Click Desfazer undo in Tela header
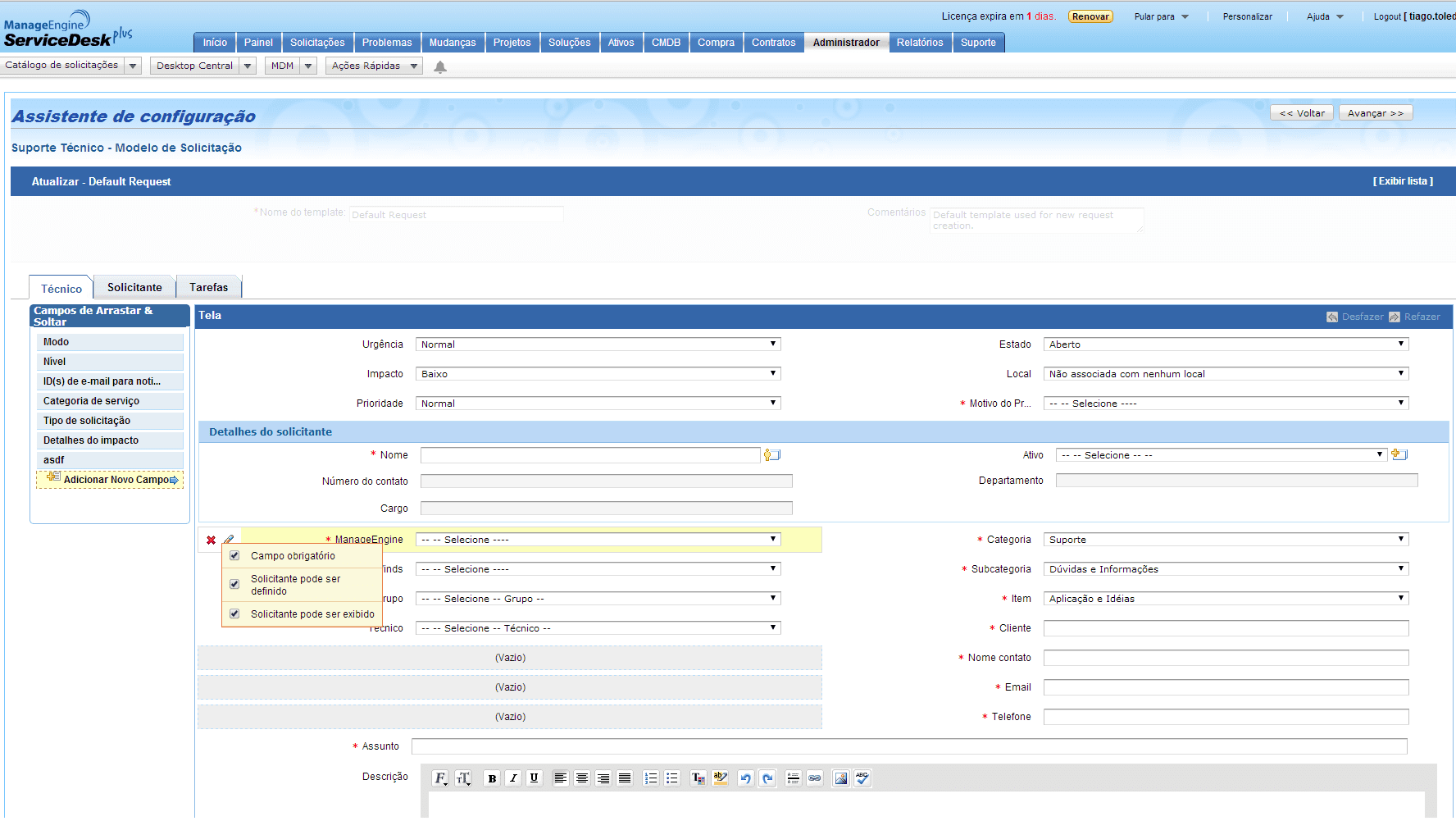1456x821 pixels. pos(1355,317)
